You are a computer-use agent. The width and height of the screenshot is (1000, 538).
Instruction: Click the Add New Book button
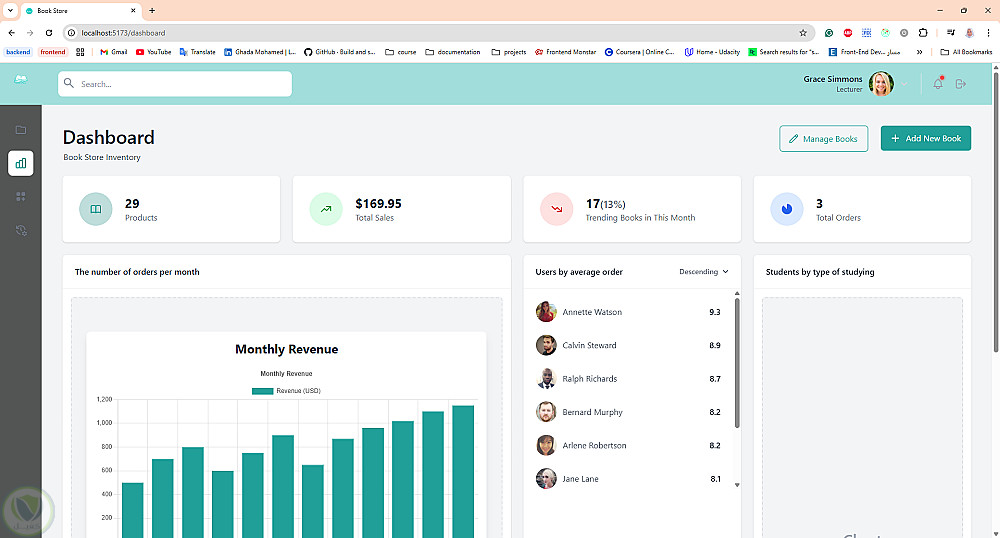[x=926, y=138]
